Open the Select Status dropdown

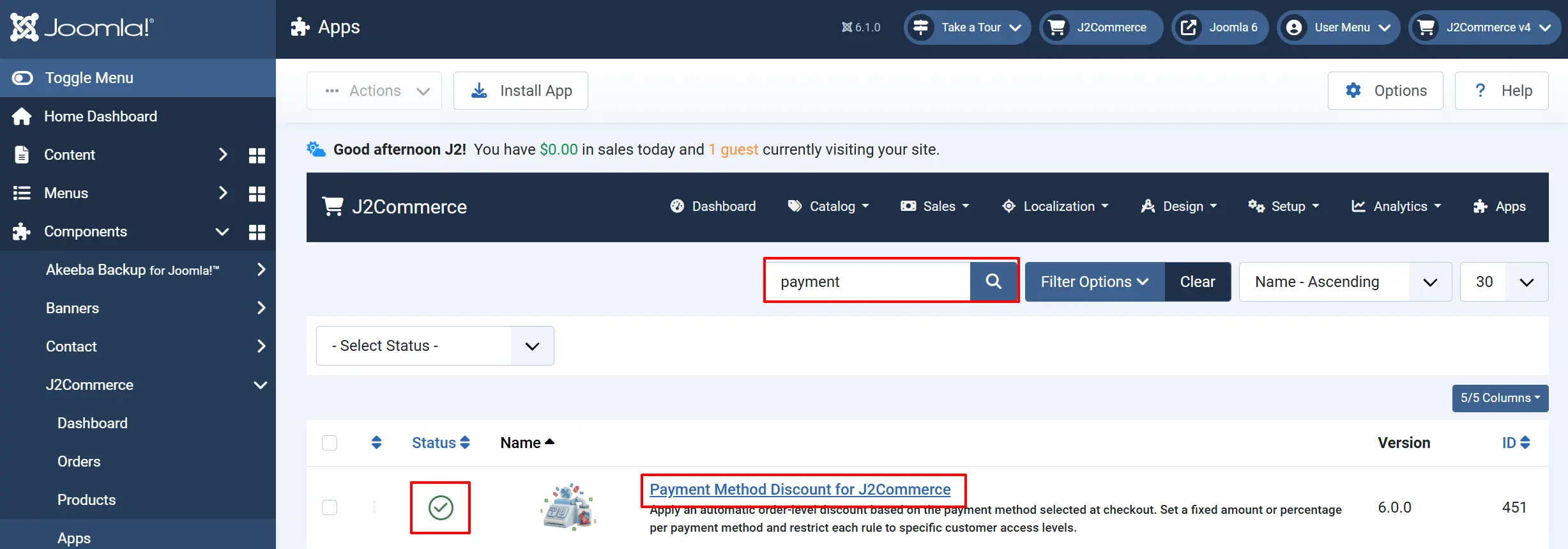click(435, 346)
